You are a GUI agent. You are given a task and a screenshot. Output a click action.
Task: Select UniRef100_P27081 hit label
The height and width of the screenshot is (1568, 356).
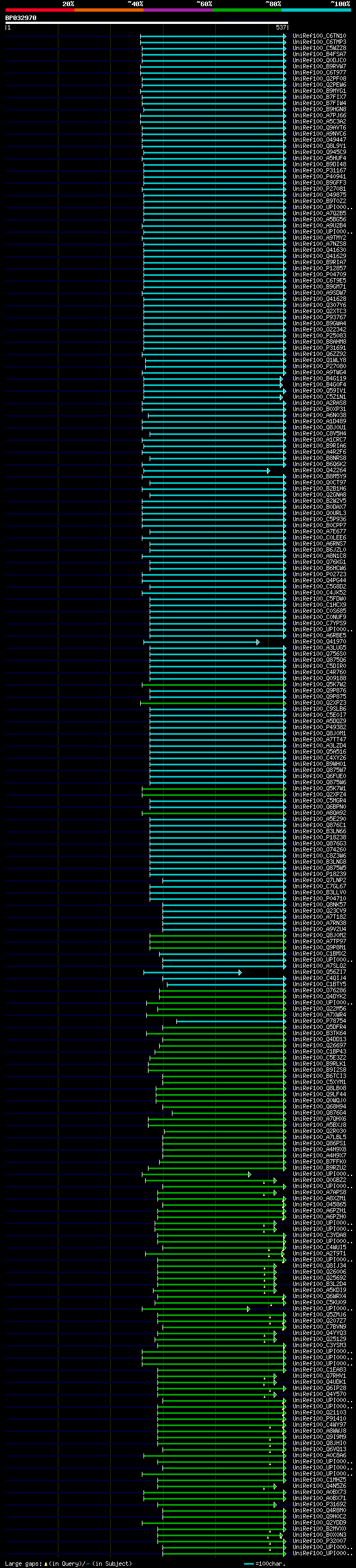tap(319, 189)
